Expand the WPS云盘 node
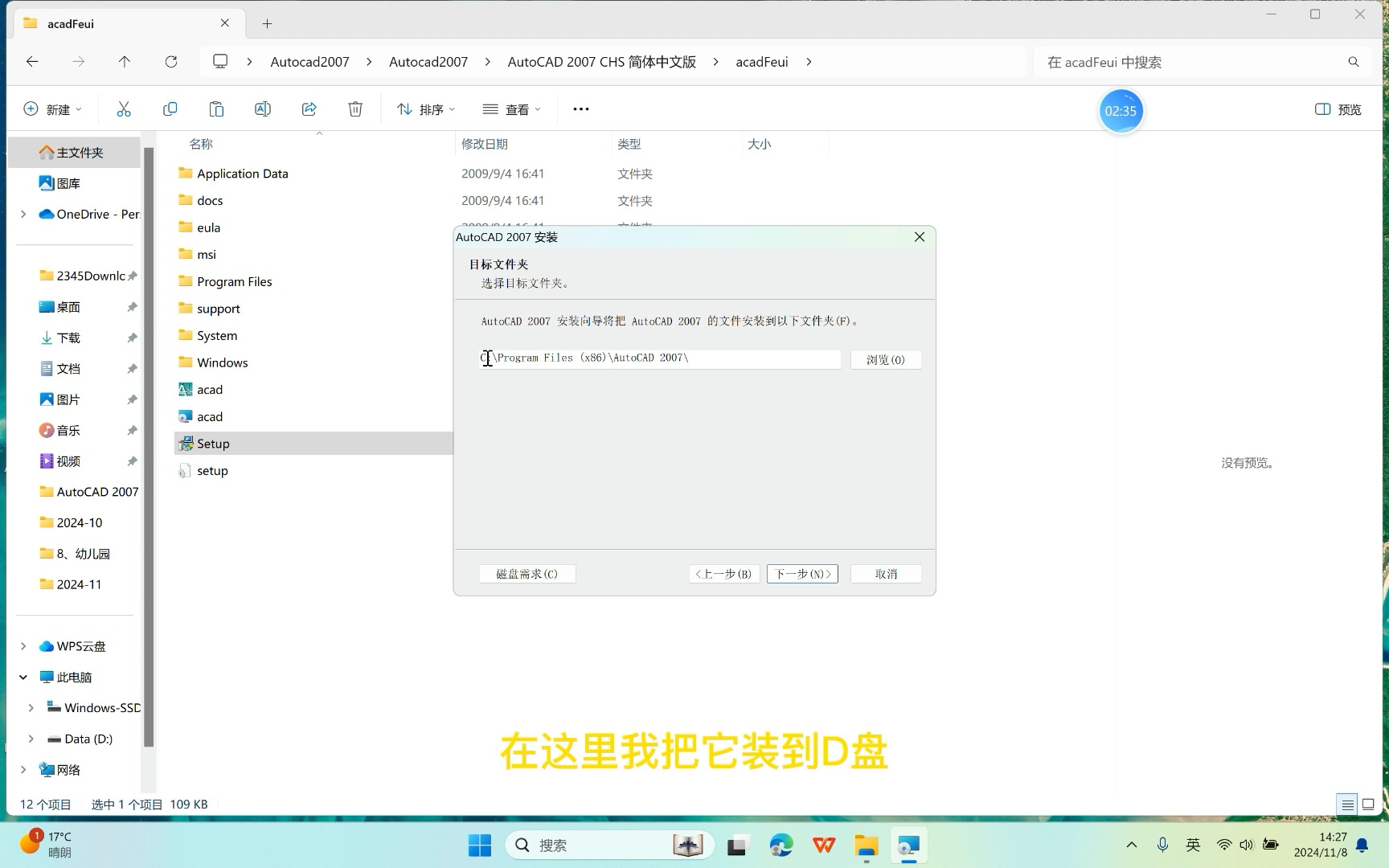This screenshot has width=1389, height=868. (x=23, y=646)
